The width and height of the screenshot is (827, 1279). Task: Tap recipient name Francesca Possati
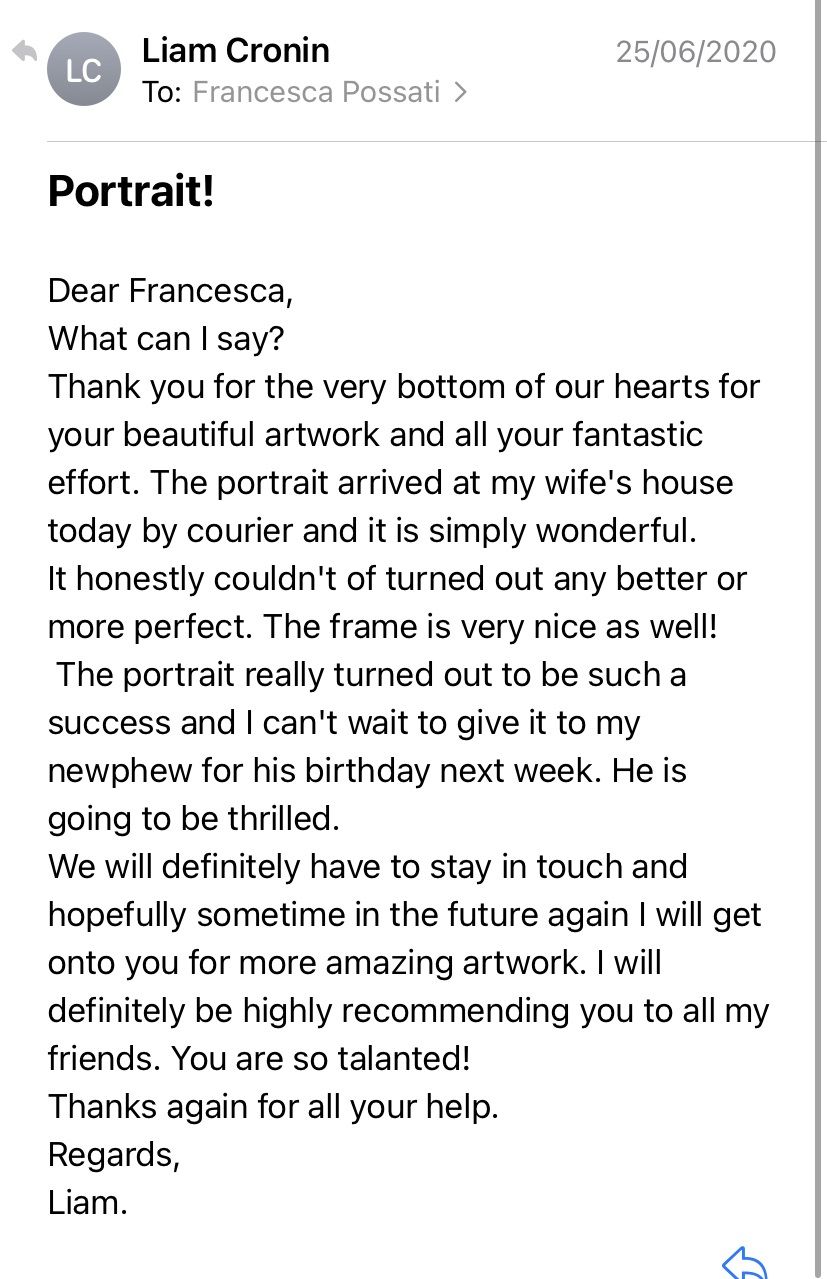pos(316,93)
